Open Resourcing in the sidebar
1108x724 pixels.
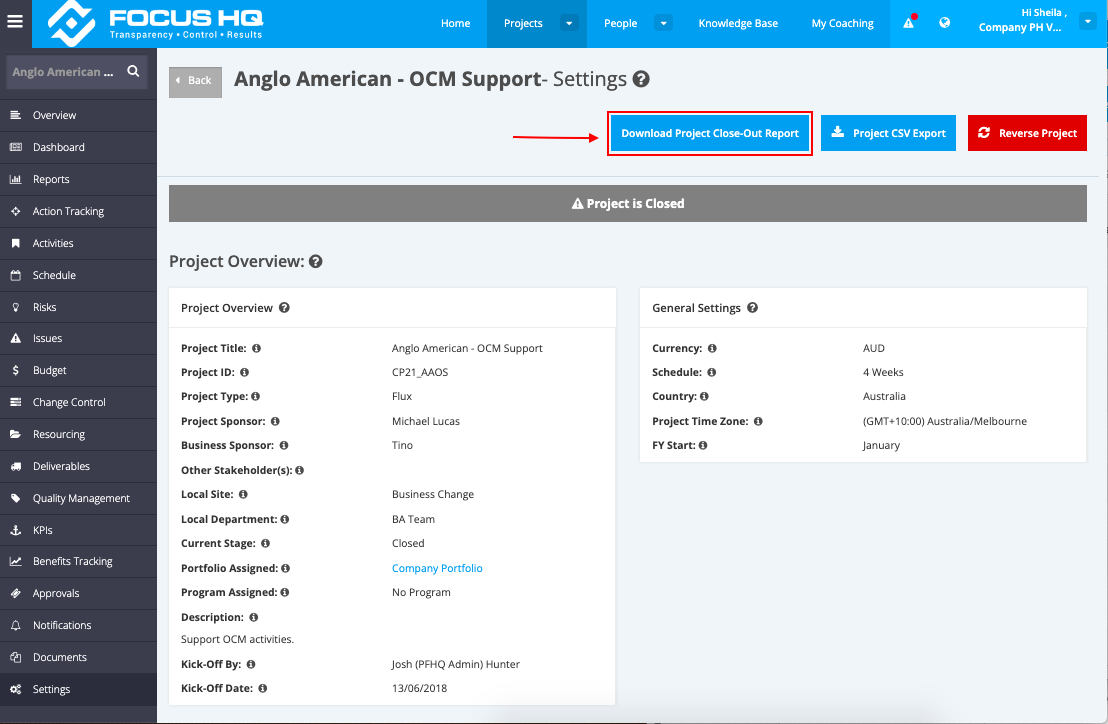click(x=78, y=434)
